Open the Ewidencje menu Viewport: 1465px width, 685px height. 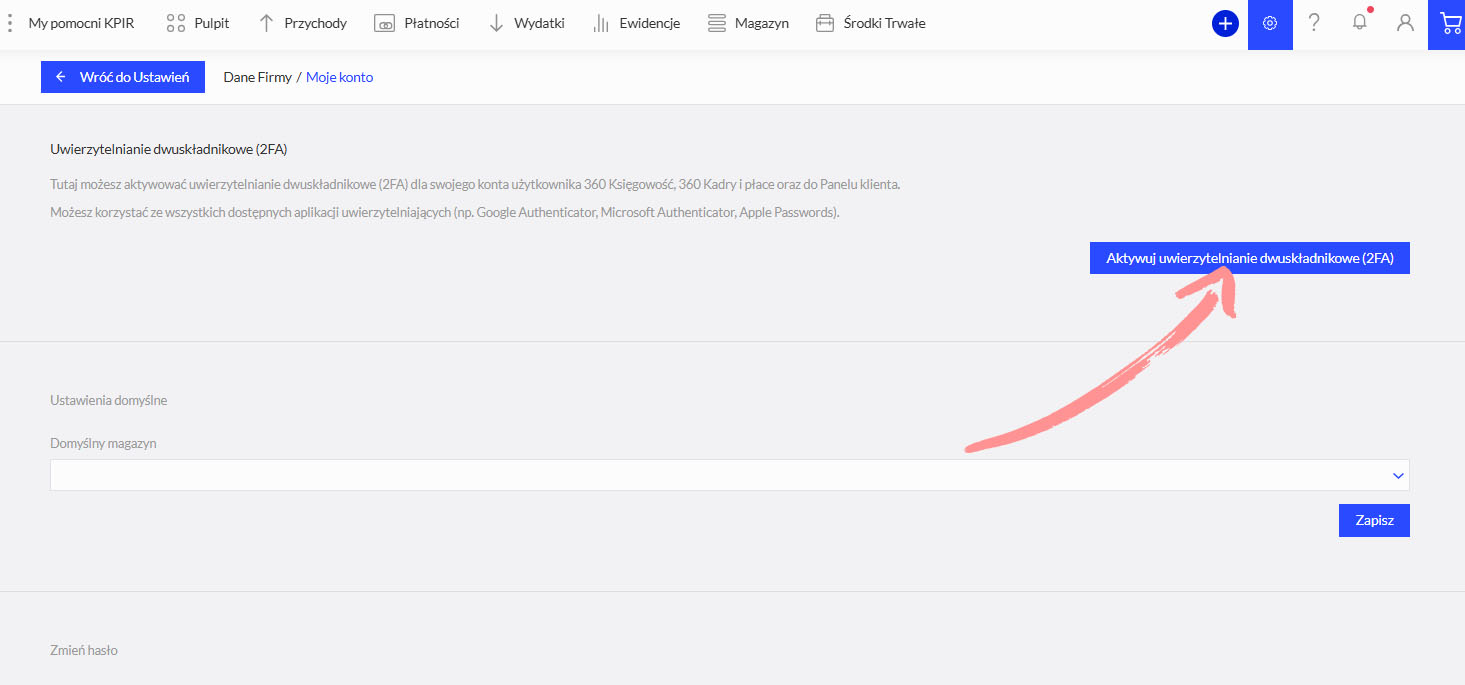tap(636, 23)
